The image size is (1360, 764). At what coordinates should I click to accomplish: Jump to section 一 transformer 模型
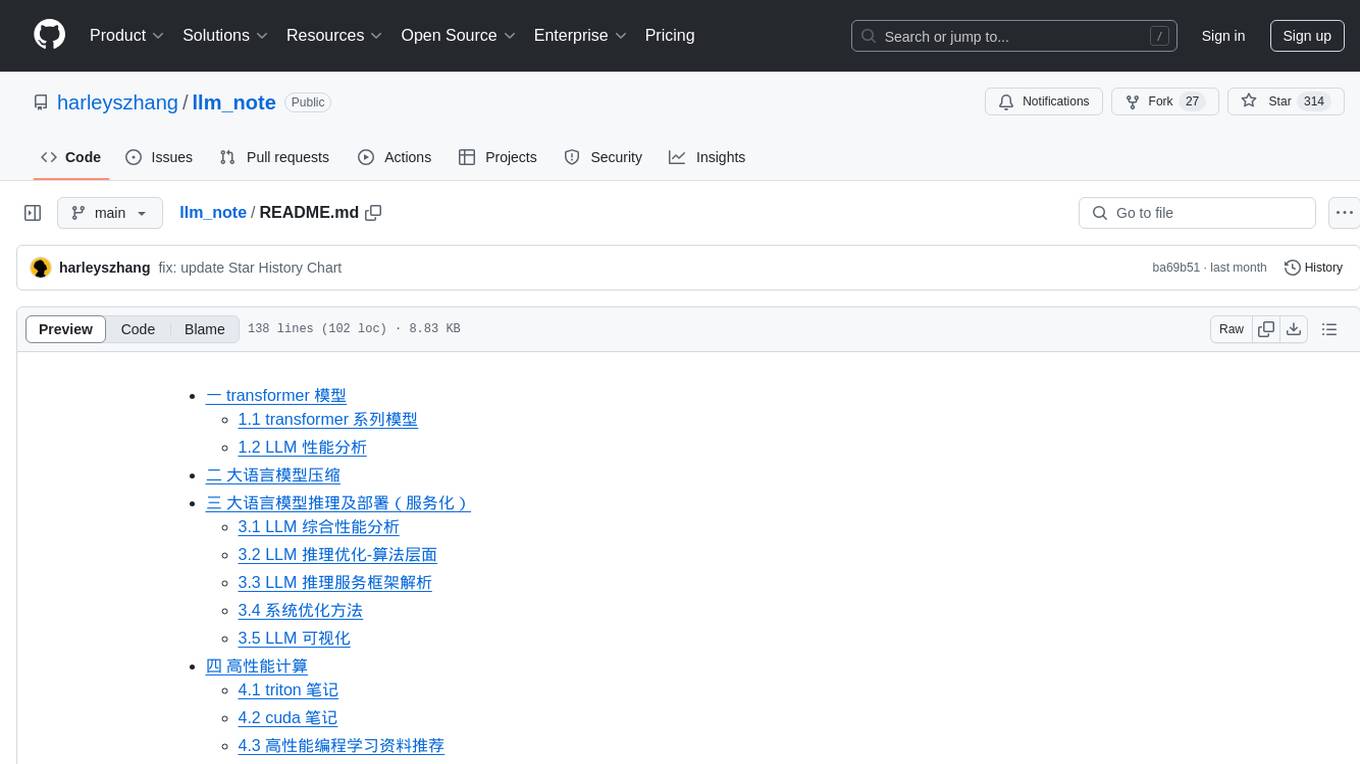tap(276, 396)
